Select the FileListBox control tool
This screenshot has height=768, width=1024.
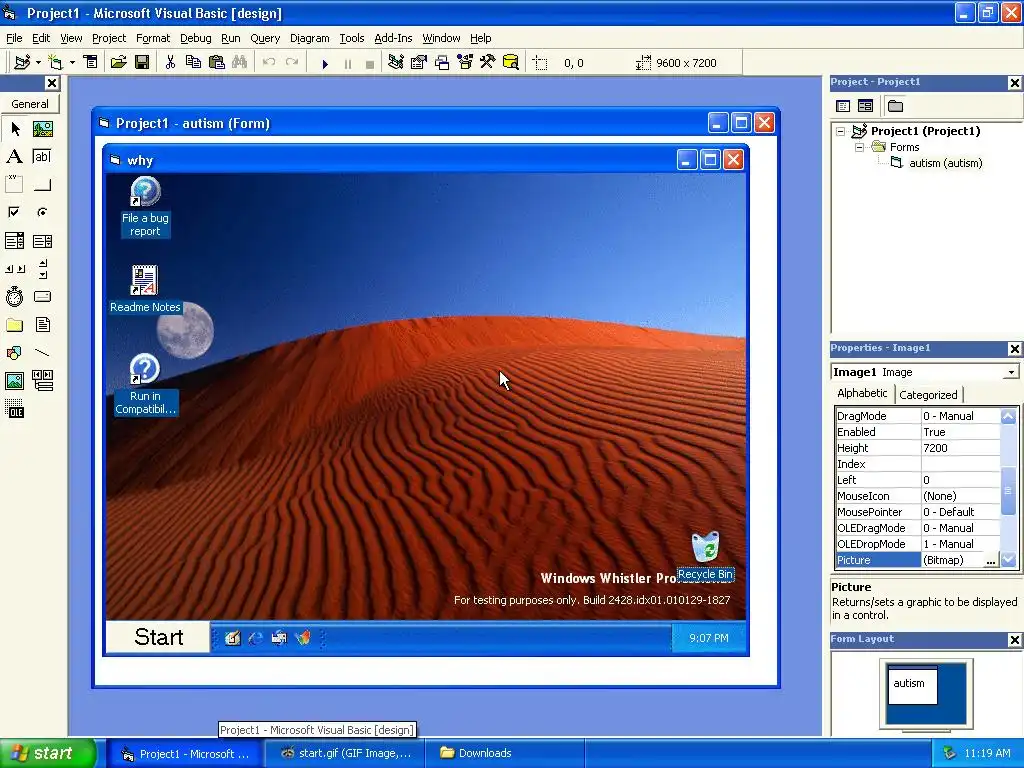(x=42, y=325)
